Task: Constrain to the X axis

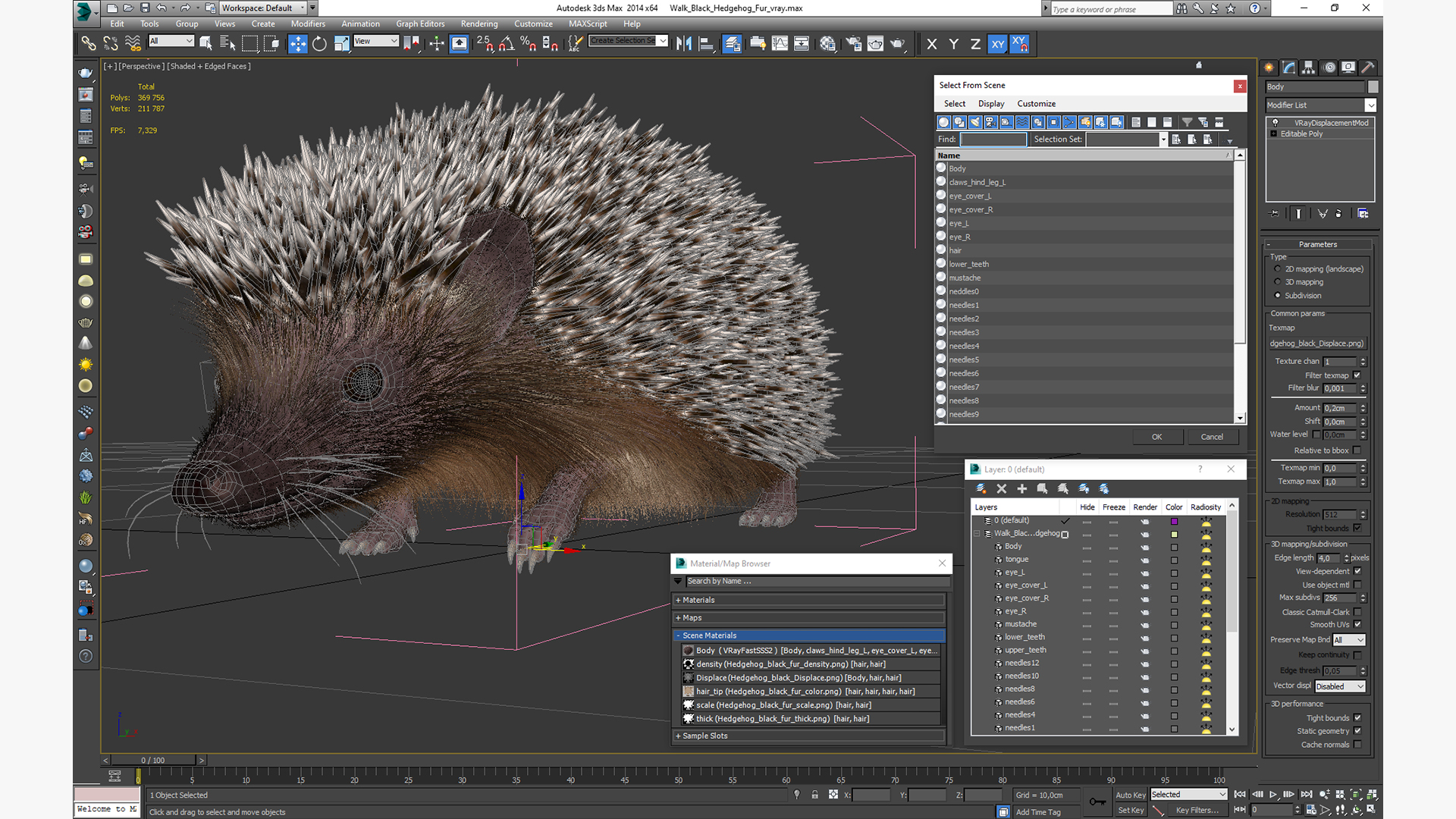Action: click(932, 44)
